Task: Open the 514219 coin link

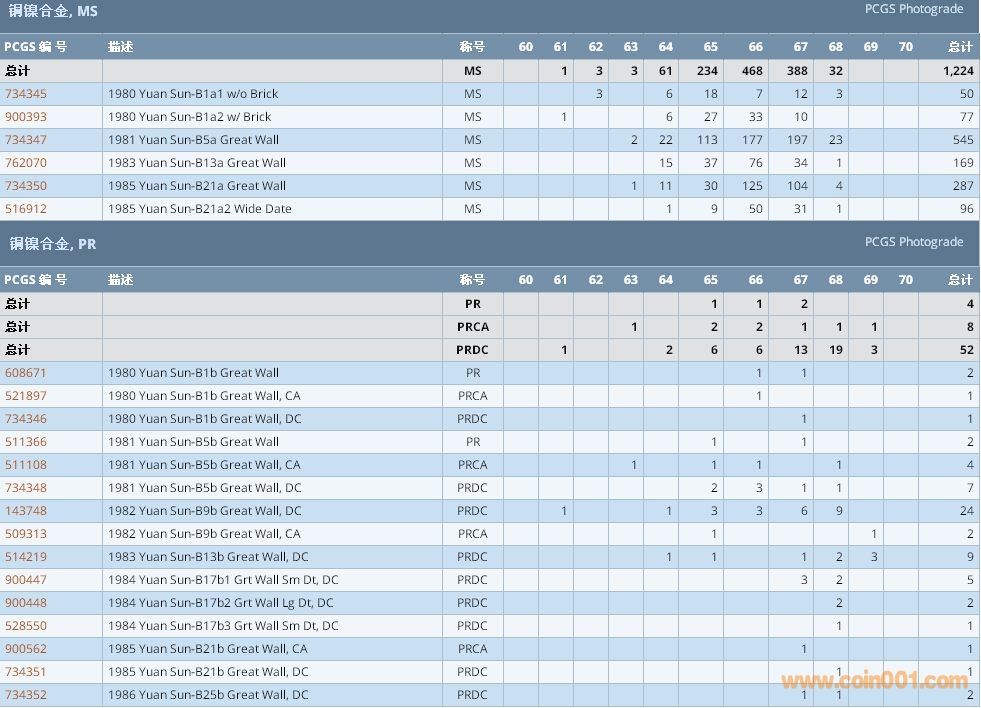Action: coord(26,557)
